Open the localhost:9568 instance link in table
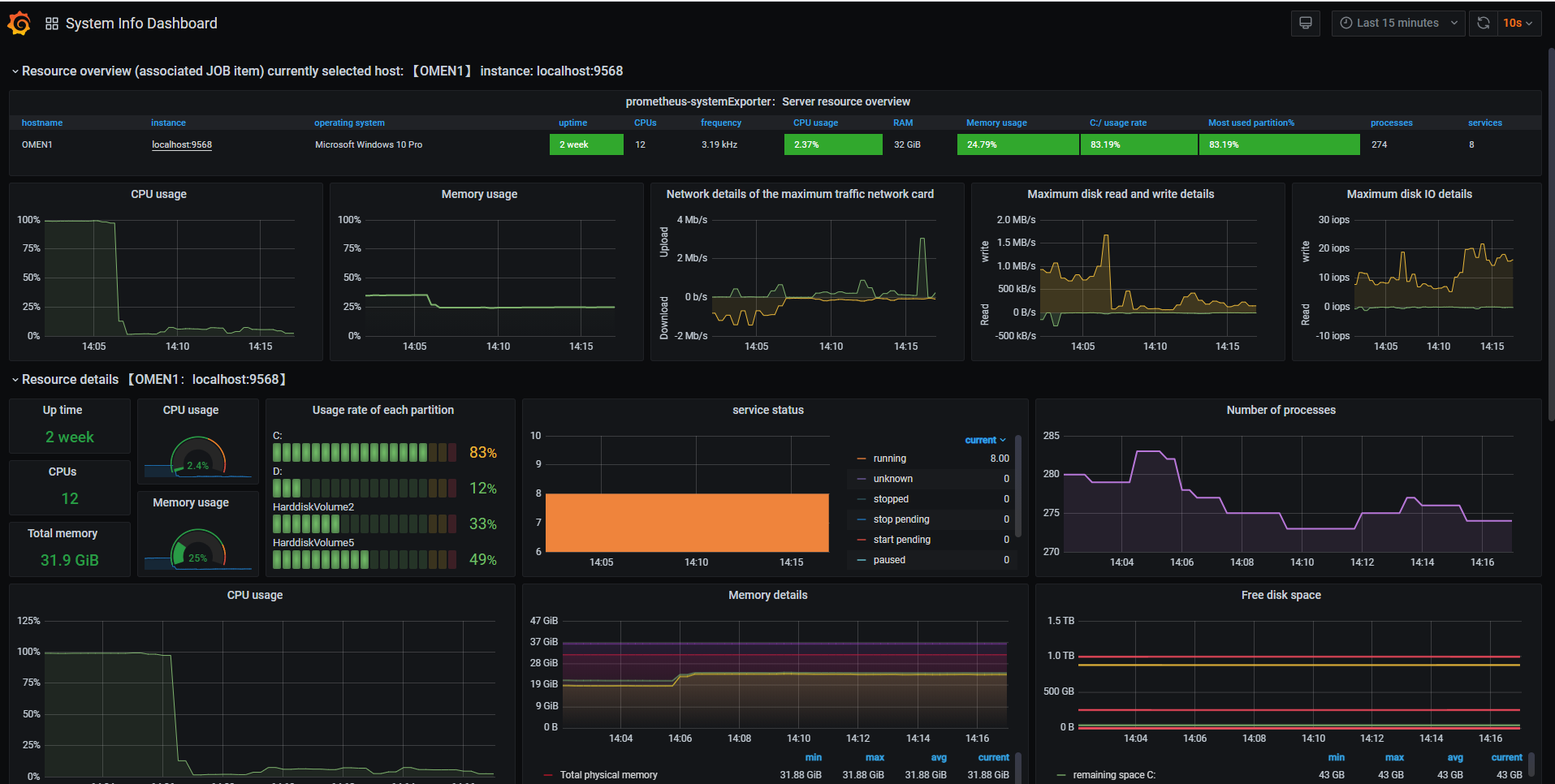This screenshot has height=784, width=1555. pos(182,144)
